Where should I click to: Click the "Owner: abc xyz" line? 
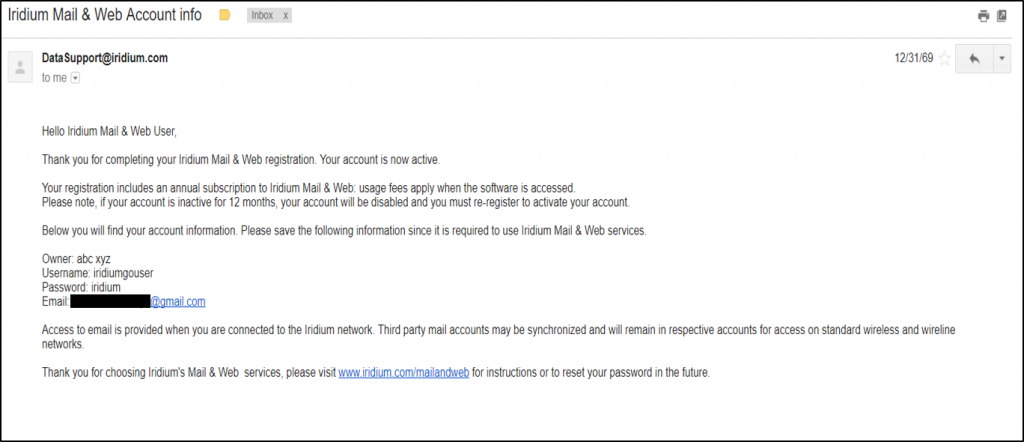pos(75,259)
